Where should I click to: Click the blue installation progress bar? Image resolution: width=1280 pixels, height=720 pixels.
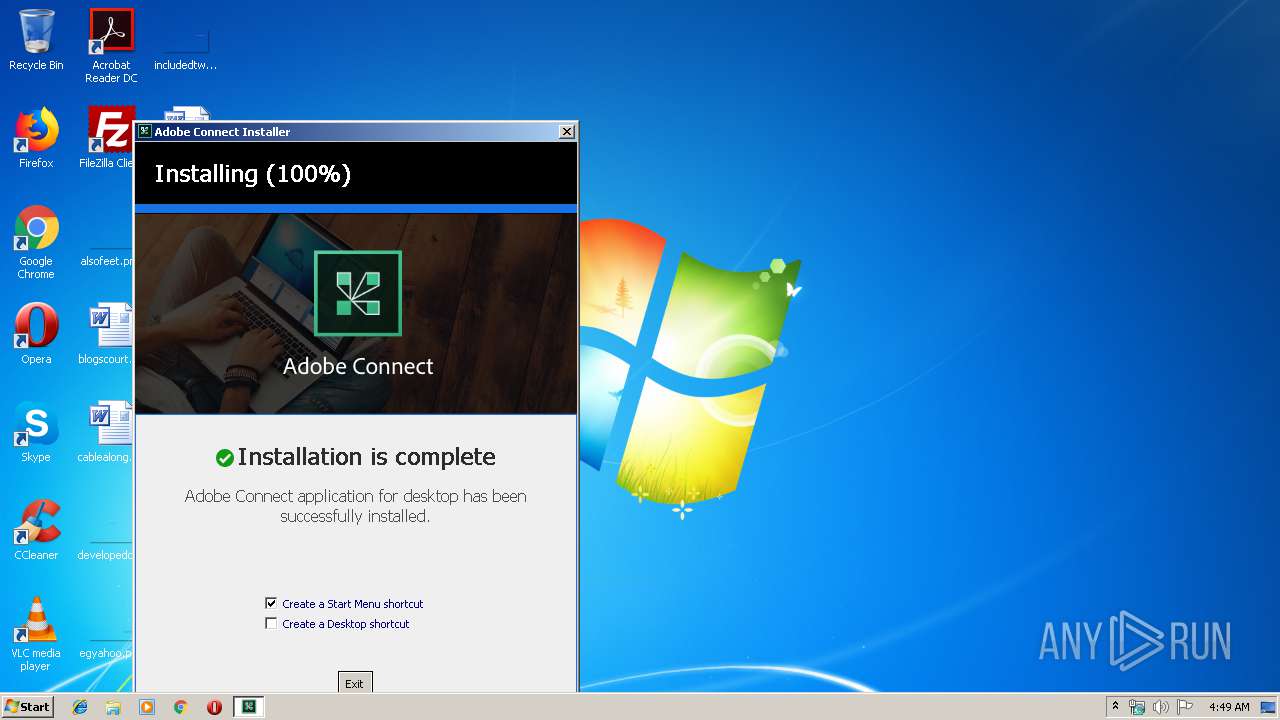(x=356, y=208)
